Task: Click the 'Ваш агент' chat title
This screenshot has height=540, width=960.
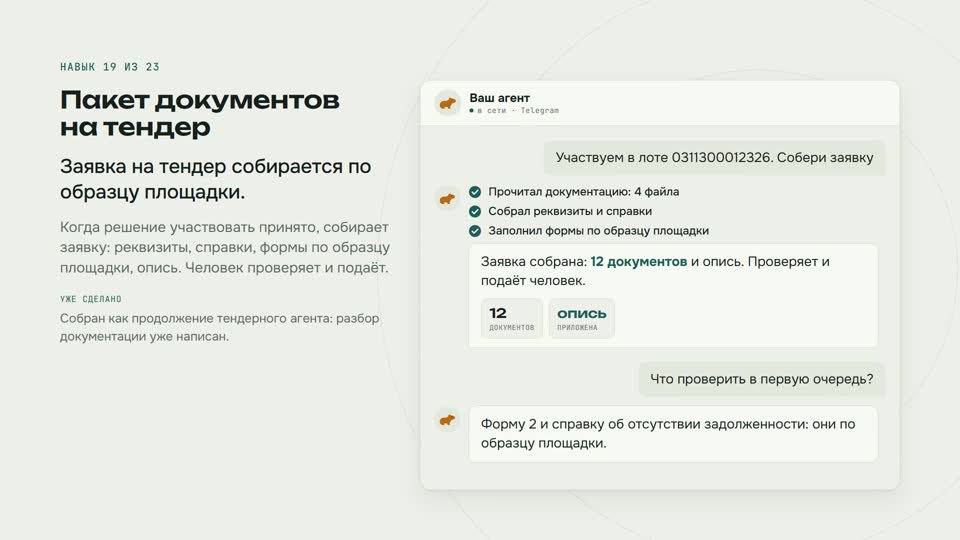Action: (x=500, y=98)
